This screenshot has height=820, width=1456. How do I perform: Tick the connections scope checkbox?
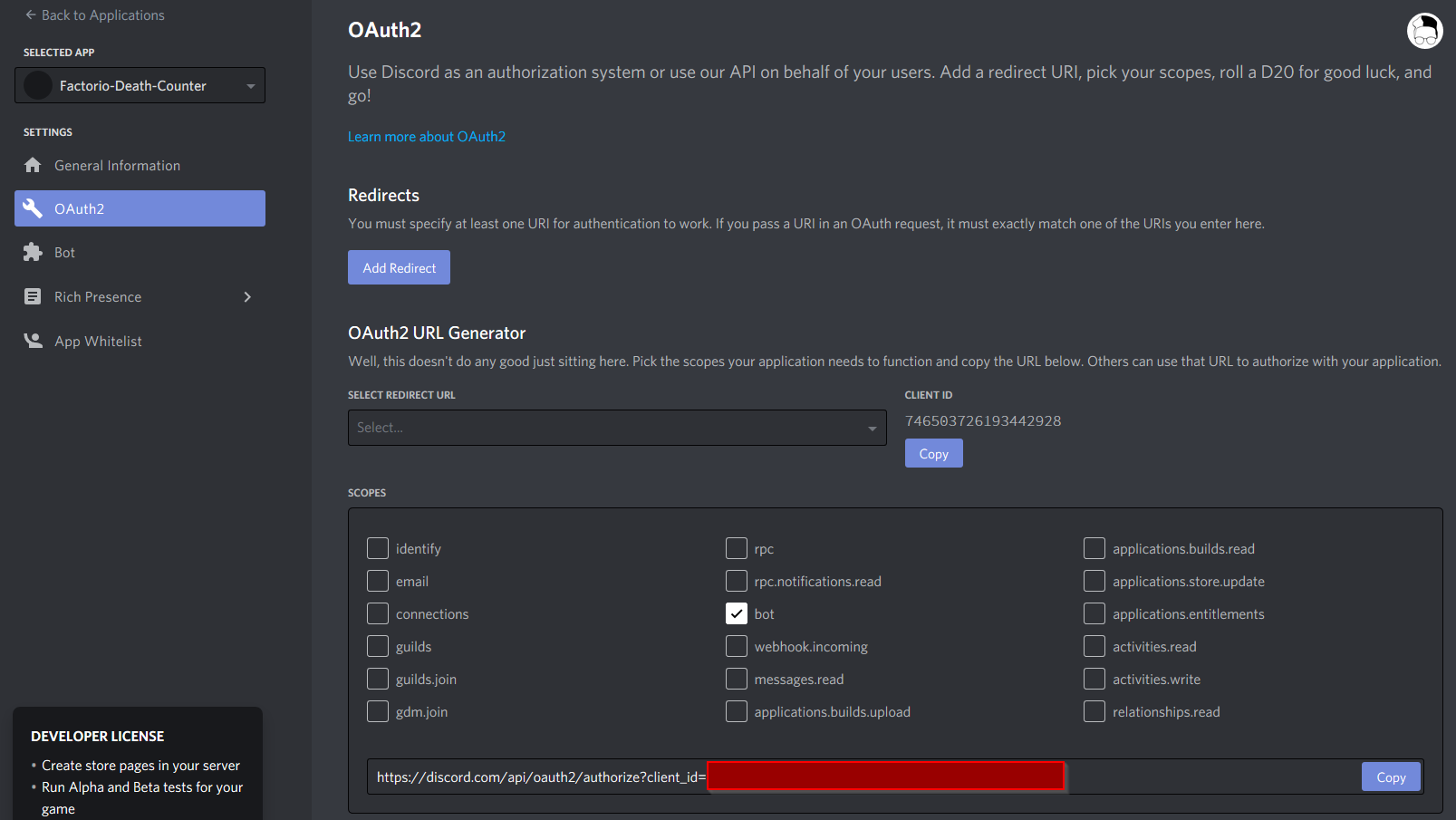coord(378,613)
